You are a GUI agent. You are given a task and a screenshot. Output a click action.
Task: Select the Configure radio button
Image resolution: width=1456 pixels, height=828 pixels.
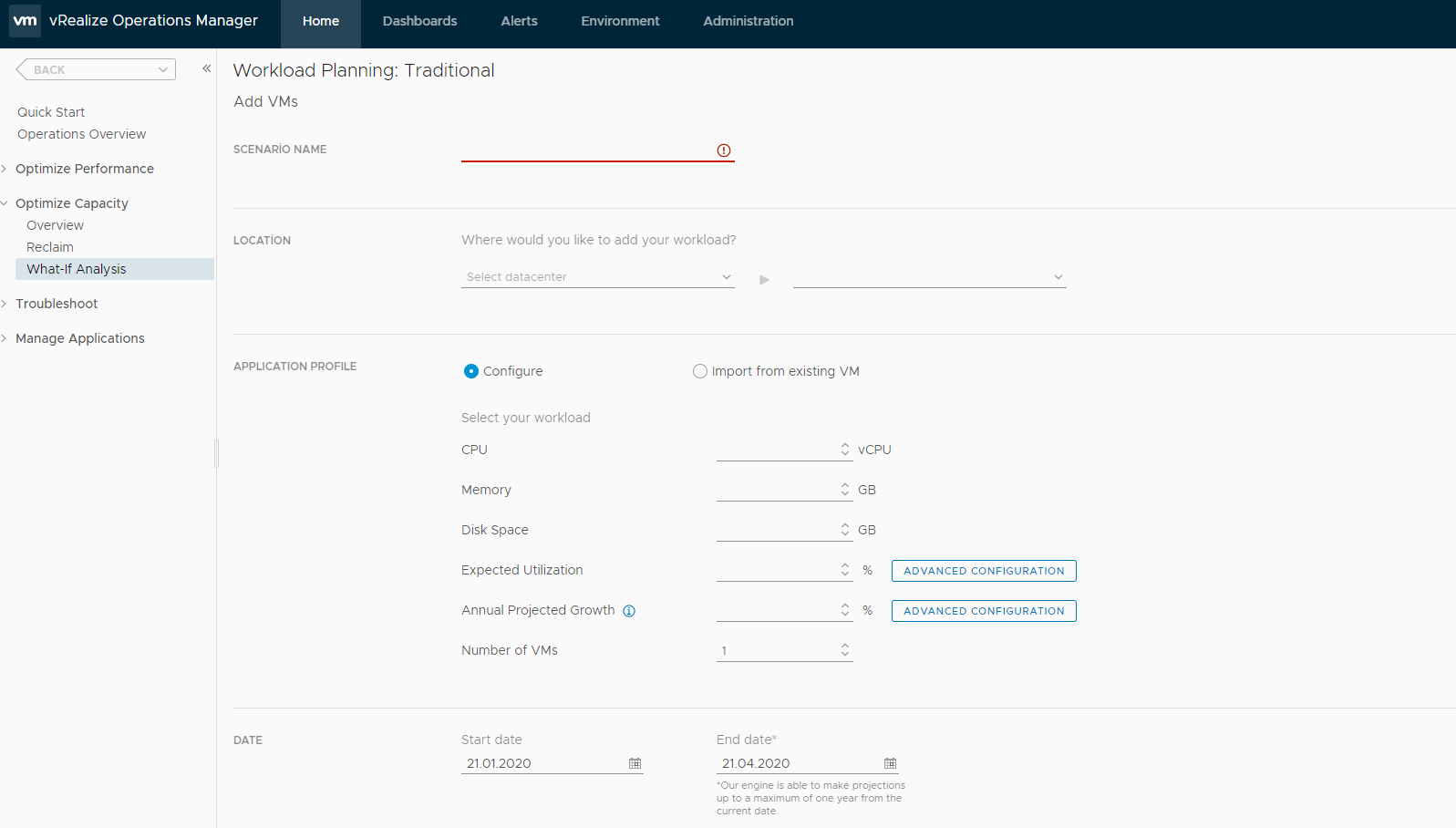coord(471,371)
